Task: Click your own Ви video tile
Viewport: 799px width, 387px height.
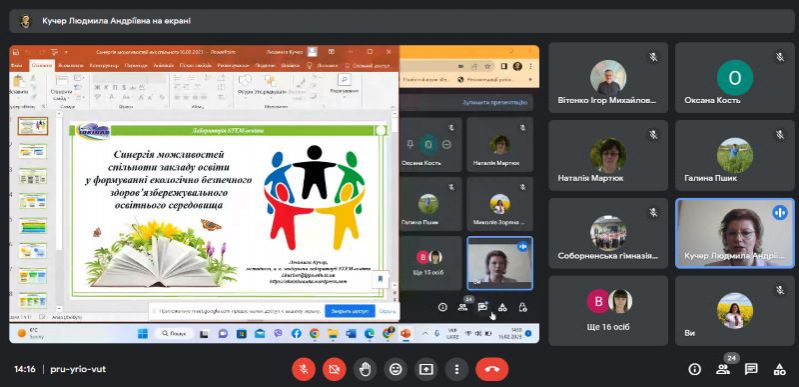Action: 734,311
